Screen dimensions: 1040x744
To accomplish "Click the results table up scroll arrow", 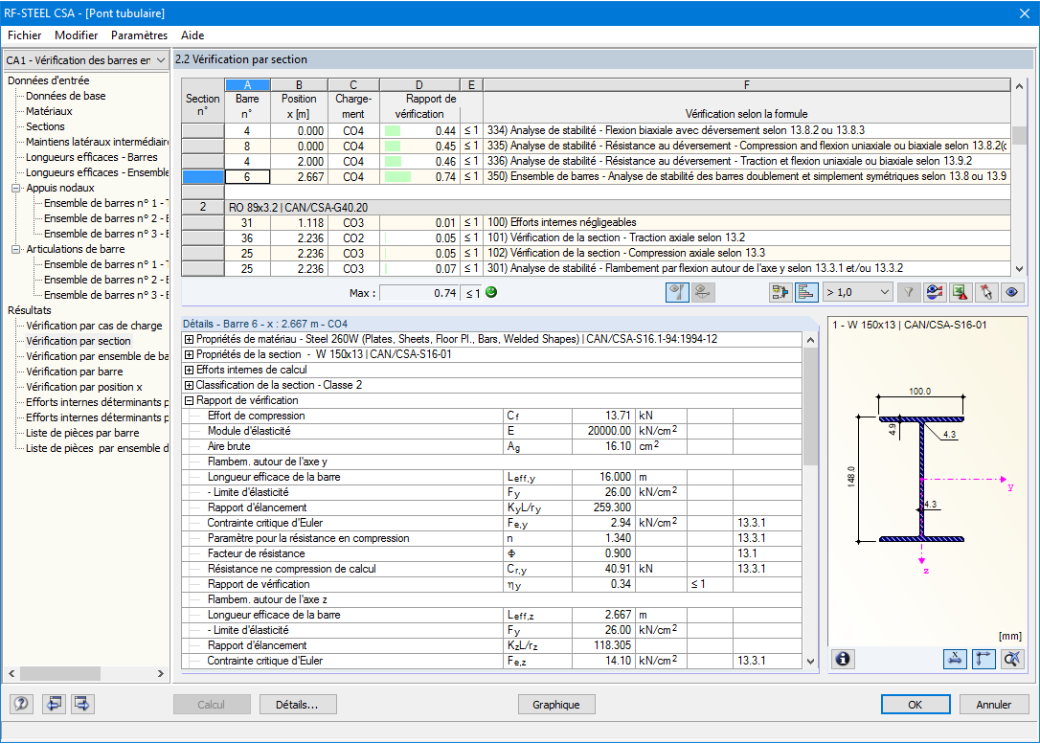I will coord(1019,86).
